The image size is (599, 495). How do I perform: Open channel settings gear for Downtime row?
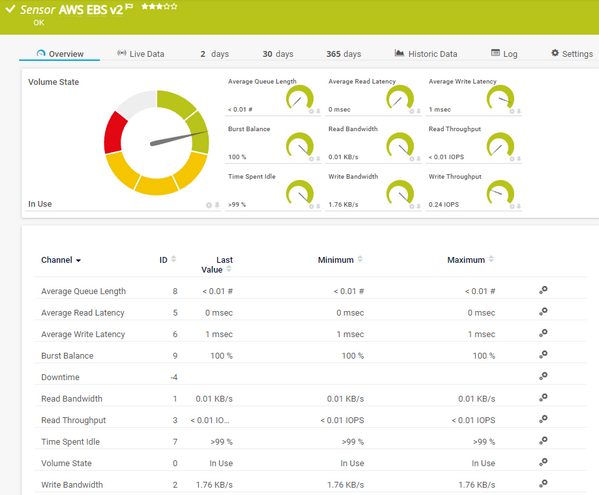pyautogui.click(x=543, y=376)
